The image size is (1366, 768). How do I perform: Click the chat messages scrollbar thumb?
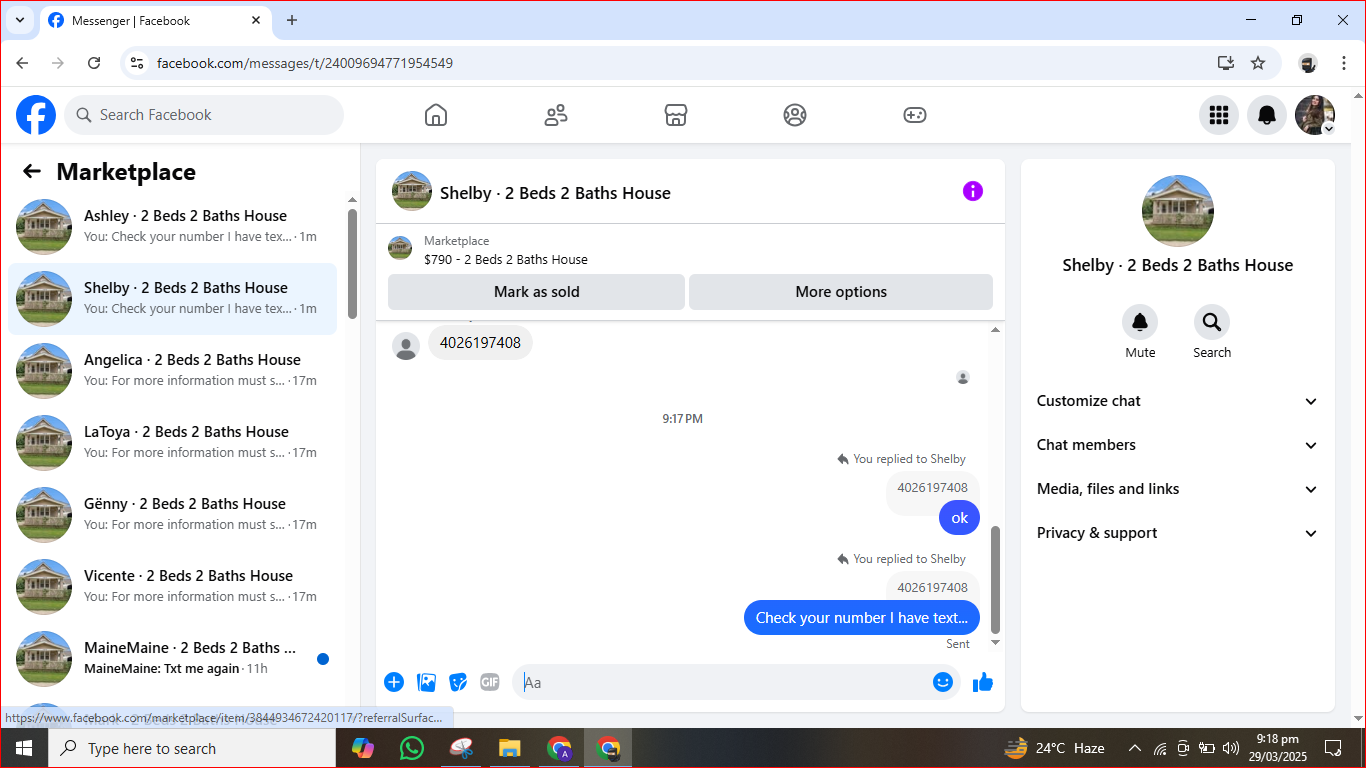point(995,580)
